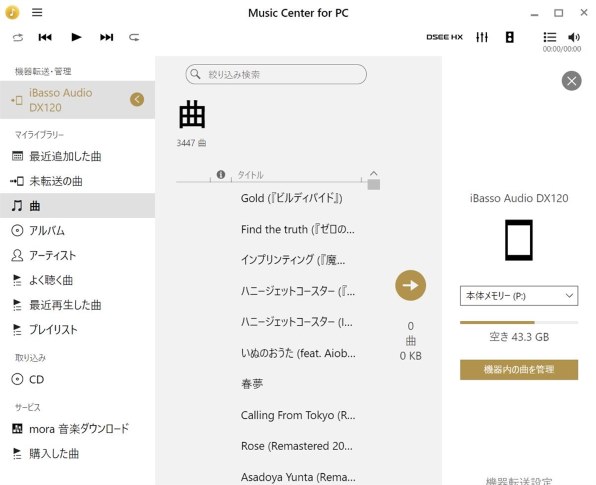Image resolution: width=596 pixels, height=485 pixels.
Task: Toggle repeat mode icon
Action: pyautogui.click(x=134, y=37)
